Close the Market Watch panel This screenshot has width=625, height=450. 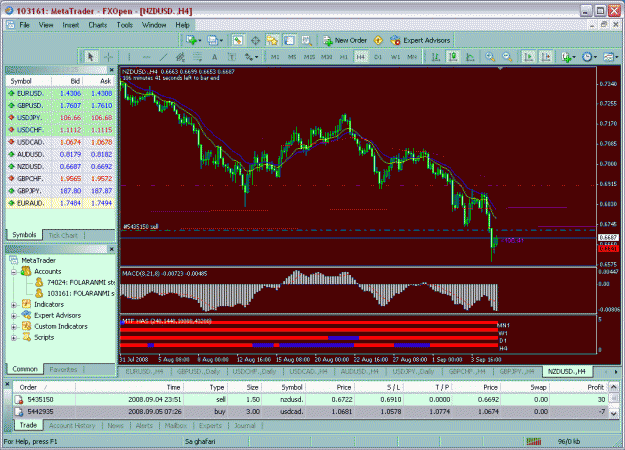point(112,70)
